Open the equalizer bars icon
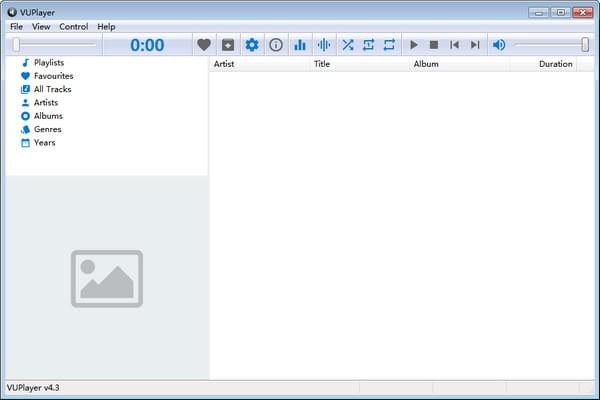Viewport: 600px width, 400px height. (300, 45)
